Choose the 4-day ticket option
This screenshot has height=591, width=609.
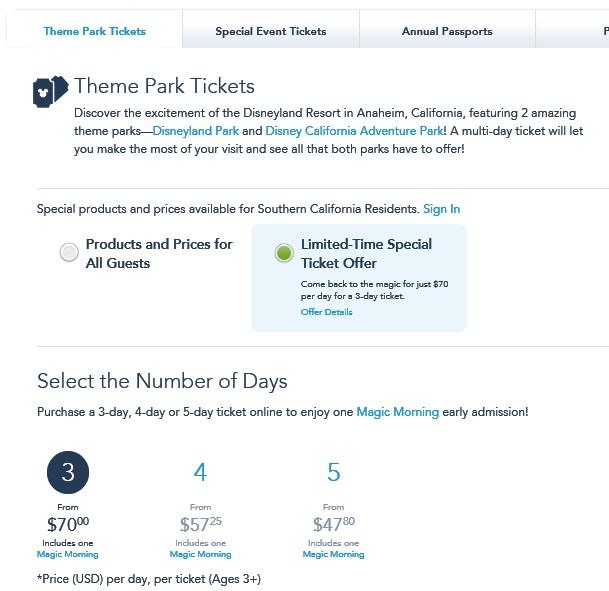point(200,473)
